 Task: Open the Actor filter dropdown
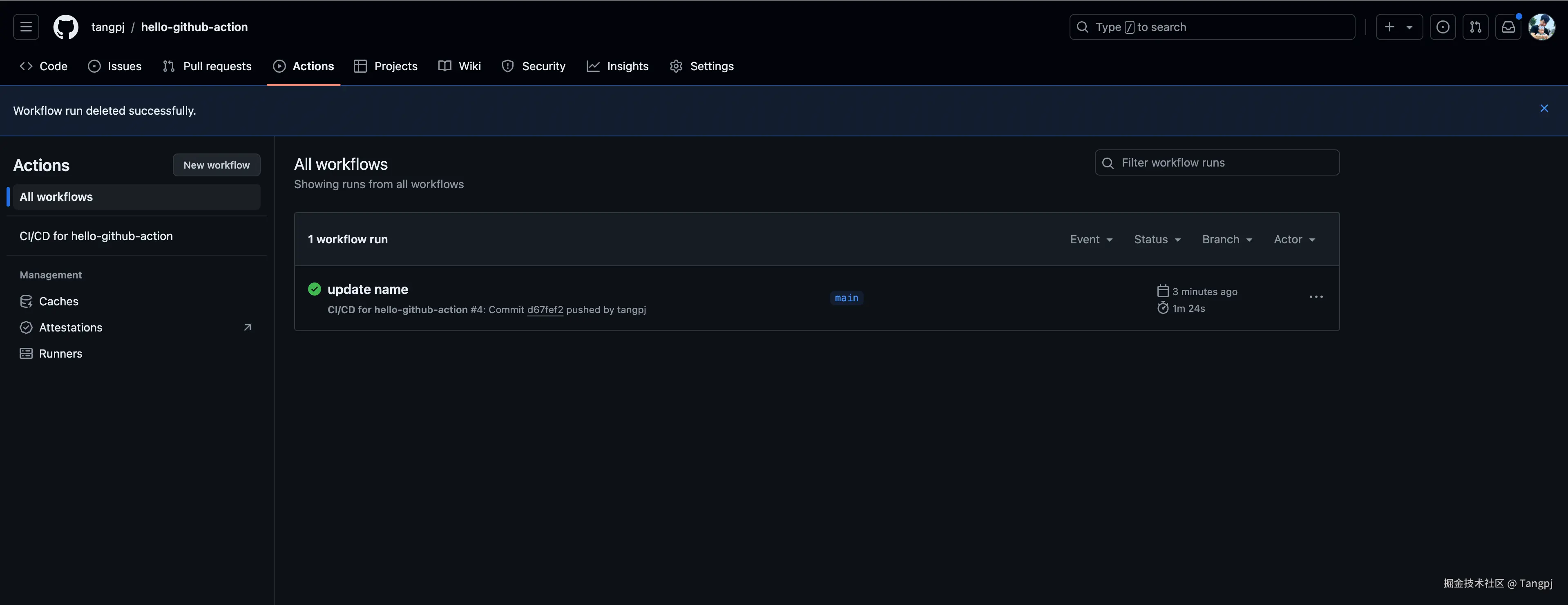click(x=1294, y=240)
